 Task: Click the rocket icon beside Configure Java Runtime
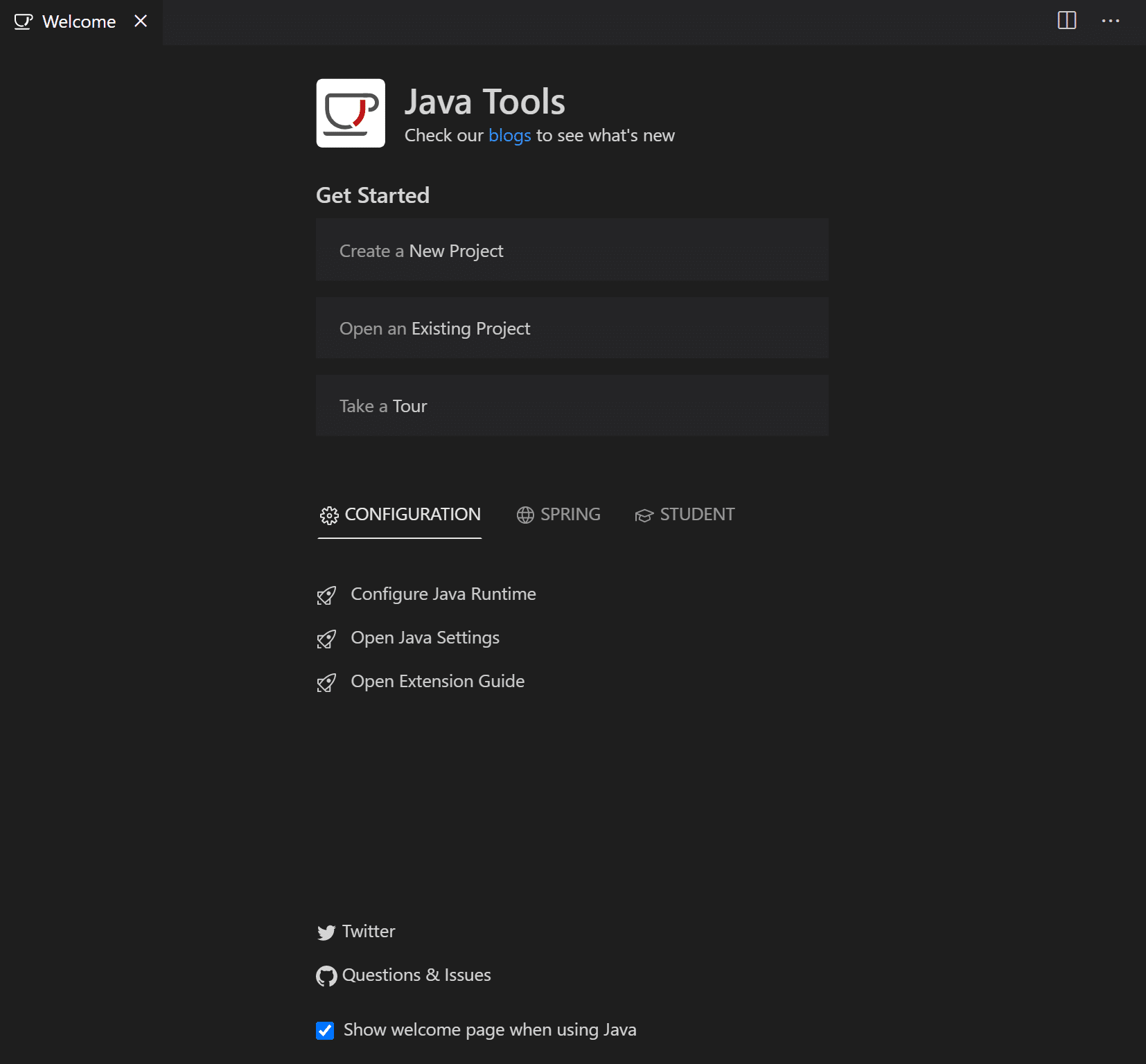click(x=326, y=596)
